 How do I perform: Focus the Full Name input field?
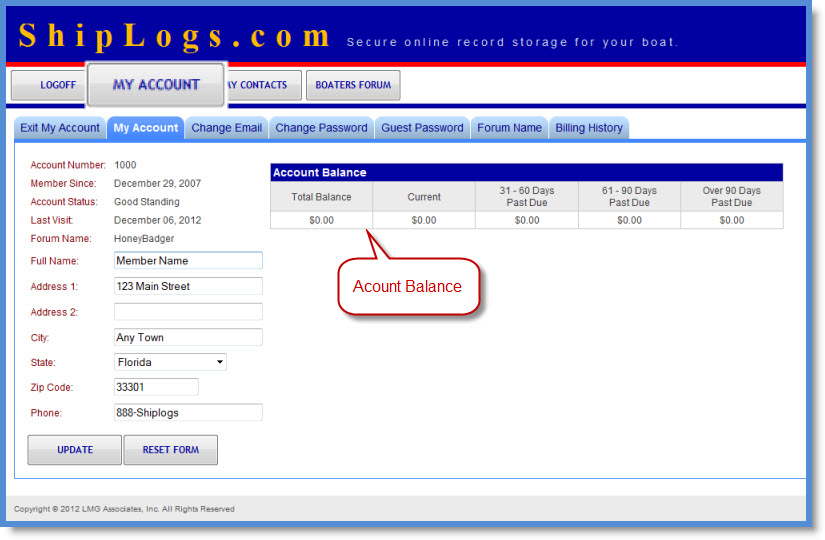188,261
